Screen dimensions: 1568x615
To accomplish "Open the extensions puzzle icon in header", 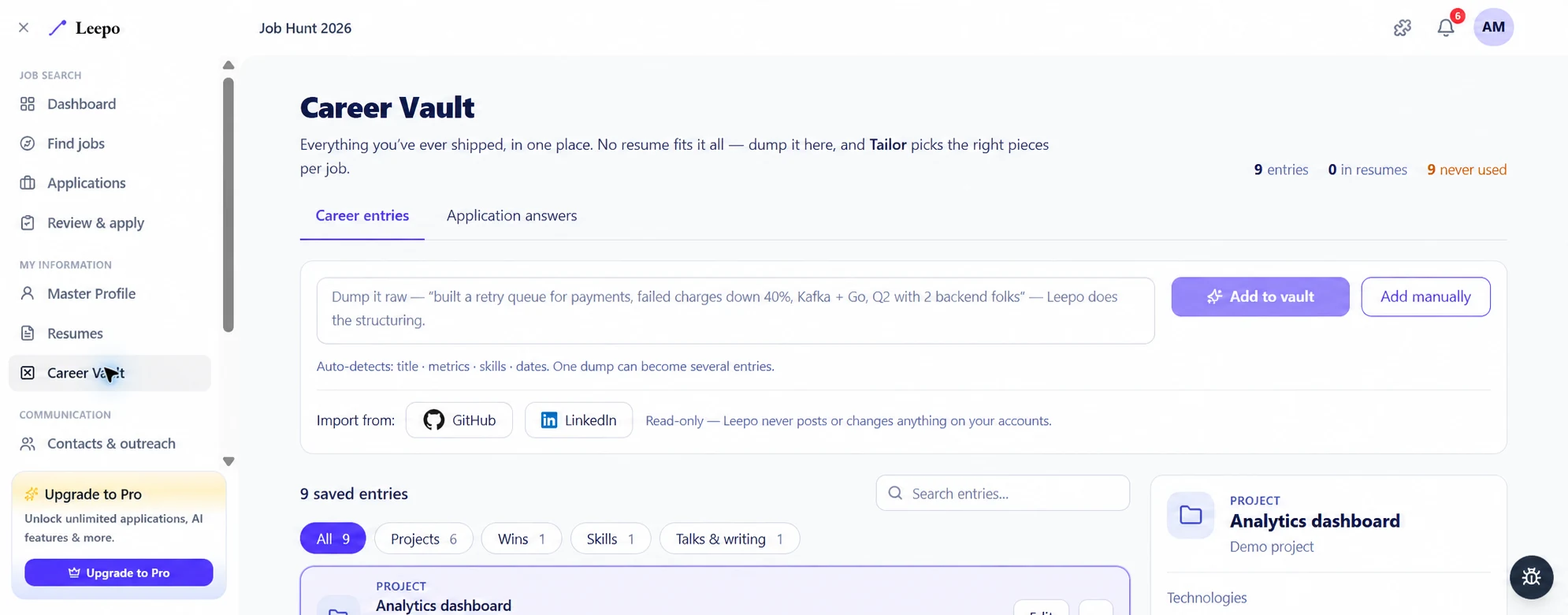I will [1403, 28].
